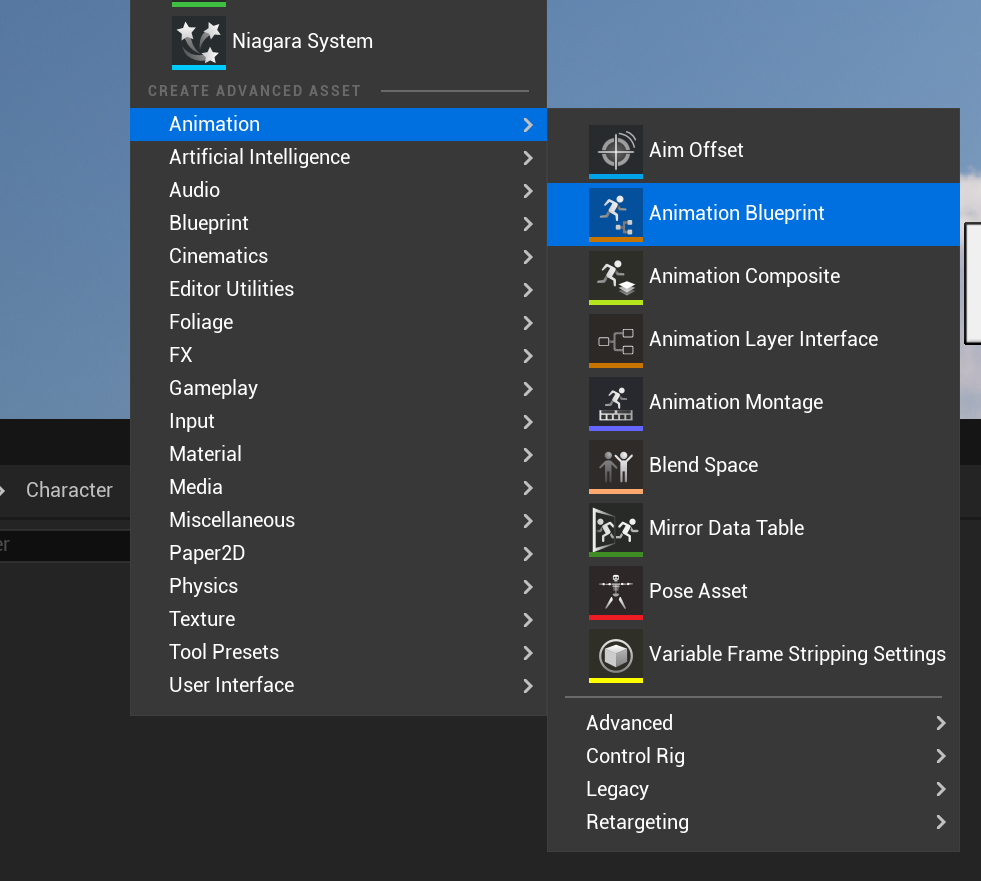The image size is (981, 881).
Task: Expand the Retargeting submenu arrow
Action: pos(941,822)
